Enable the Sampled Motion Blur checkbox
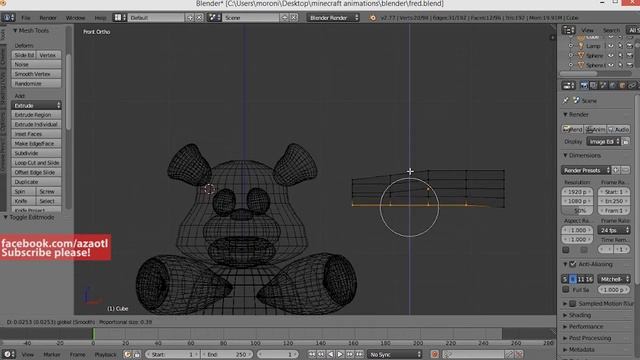 tap(573, 304)
